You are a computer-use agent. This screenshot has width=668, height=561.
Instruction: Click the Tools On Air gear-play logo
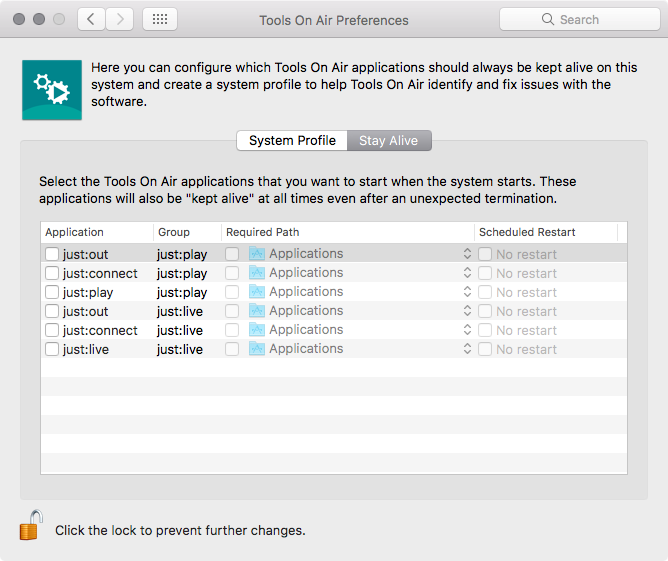[x=52, y=90]
